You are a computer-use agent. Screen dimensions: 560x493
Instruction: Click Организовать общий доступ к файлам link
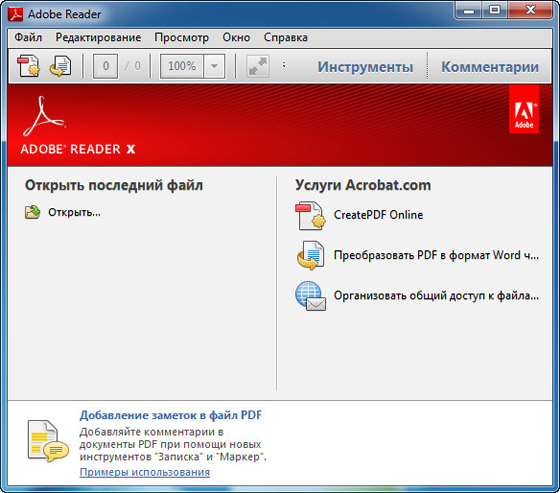(436, 295)
